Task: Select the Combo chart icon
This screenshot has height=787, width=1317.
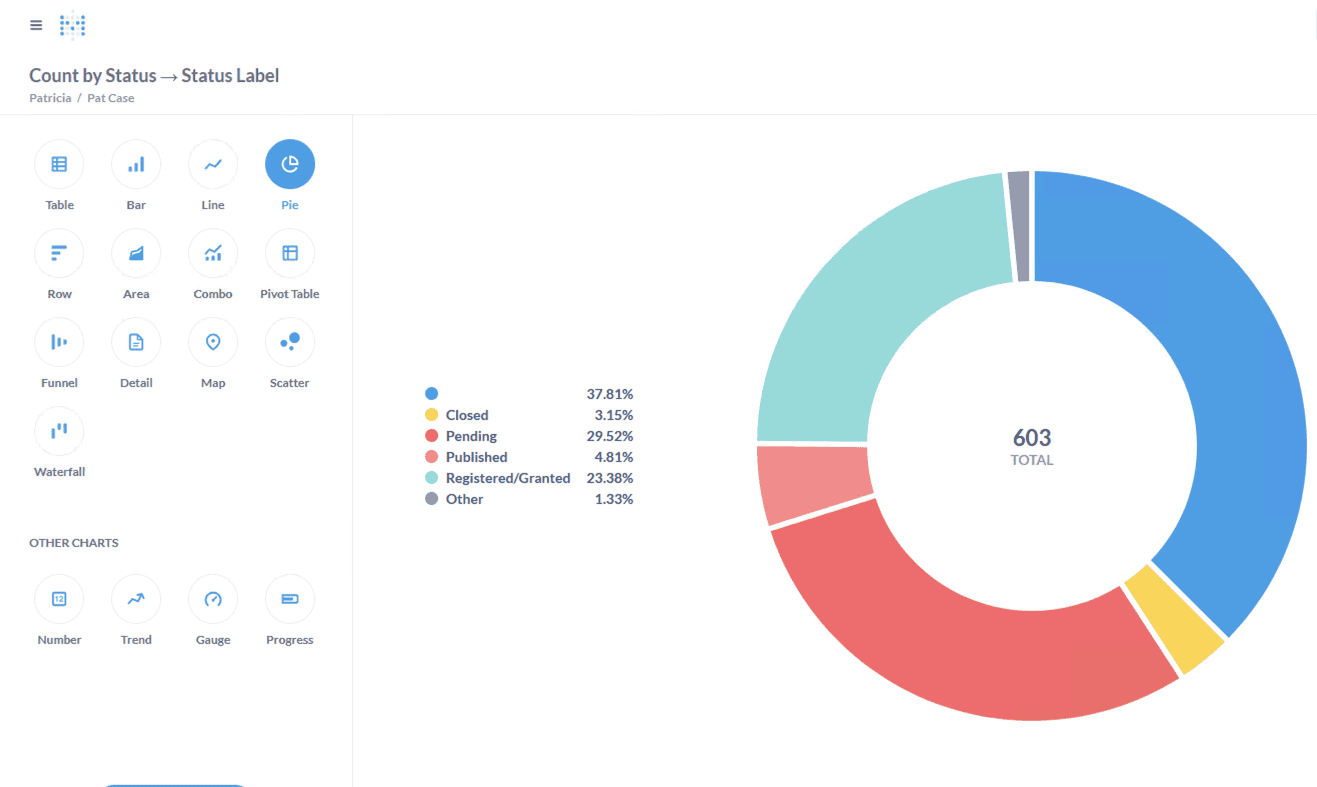Action: click(213, 253)
